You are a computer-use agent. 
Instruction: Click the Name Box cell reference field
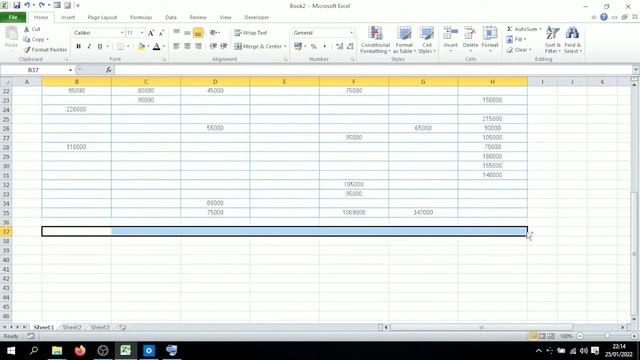(x=33, y=70)
